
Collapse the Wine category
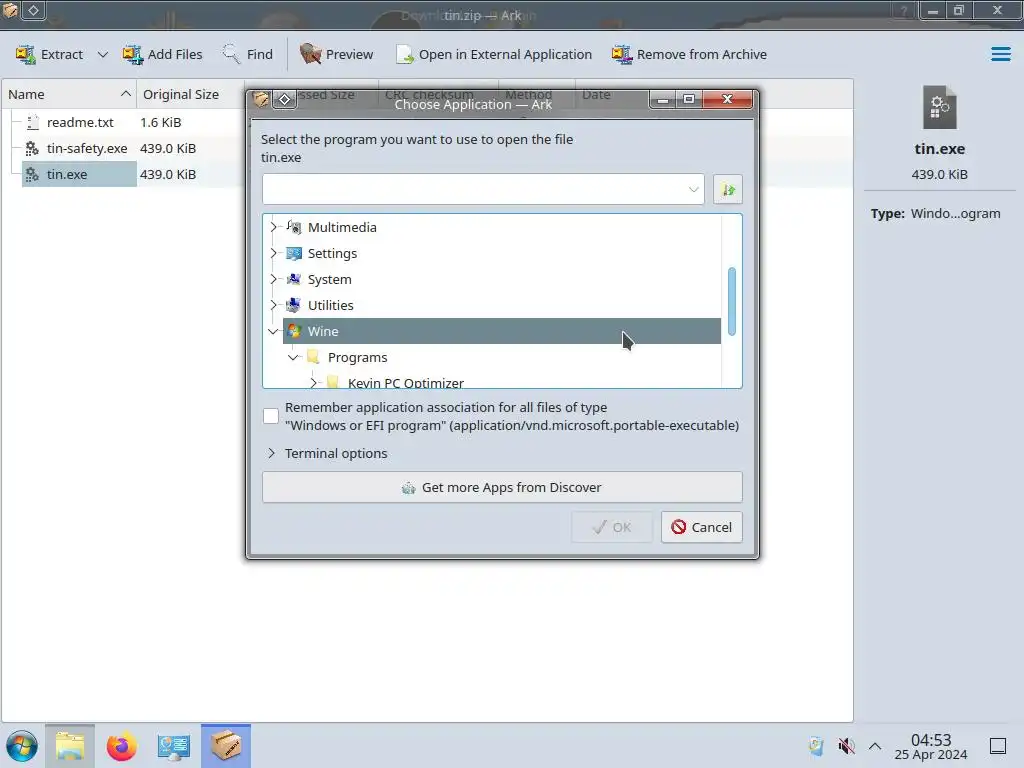(x=274, y=331)
